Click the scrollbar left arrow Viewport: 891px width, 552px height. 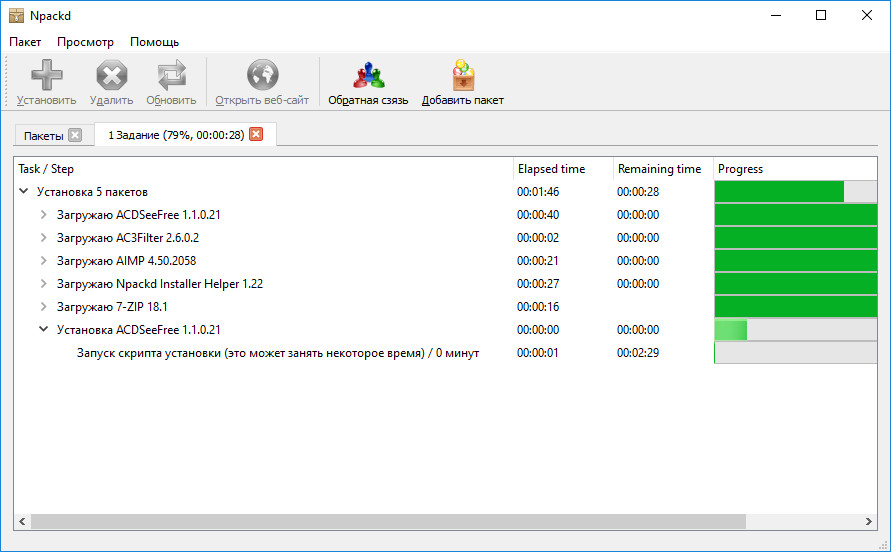pyautogui.click(x=22, y=521)
